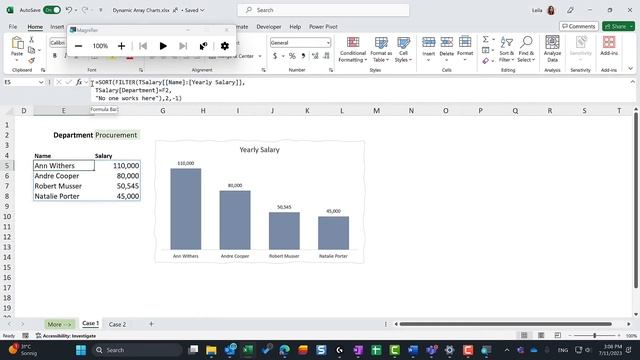Open the Saved status dropdown
The image size is (640, 360).
[x=194, y=10]
